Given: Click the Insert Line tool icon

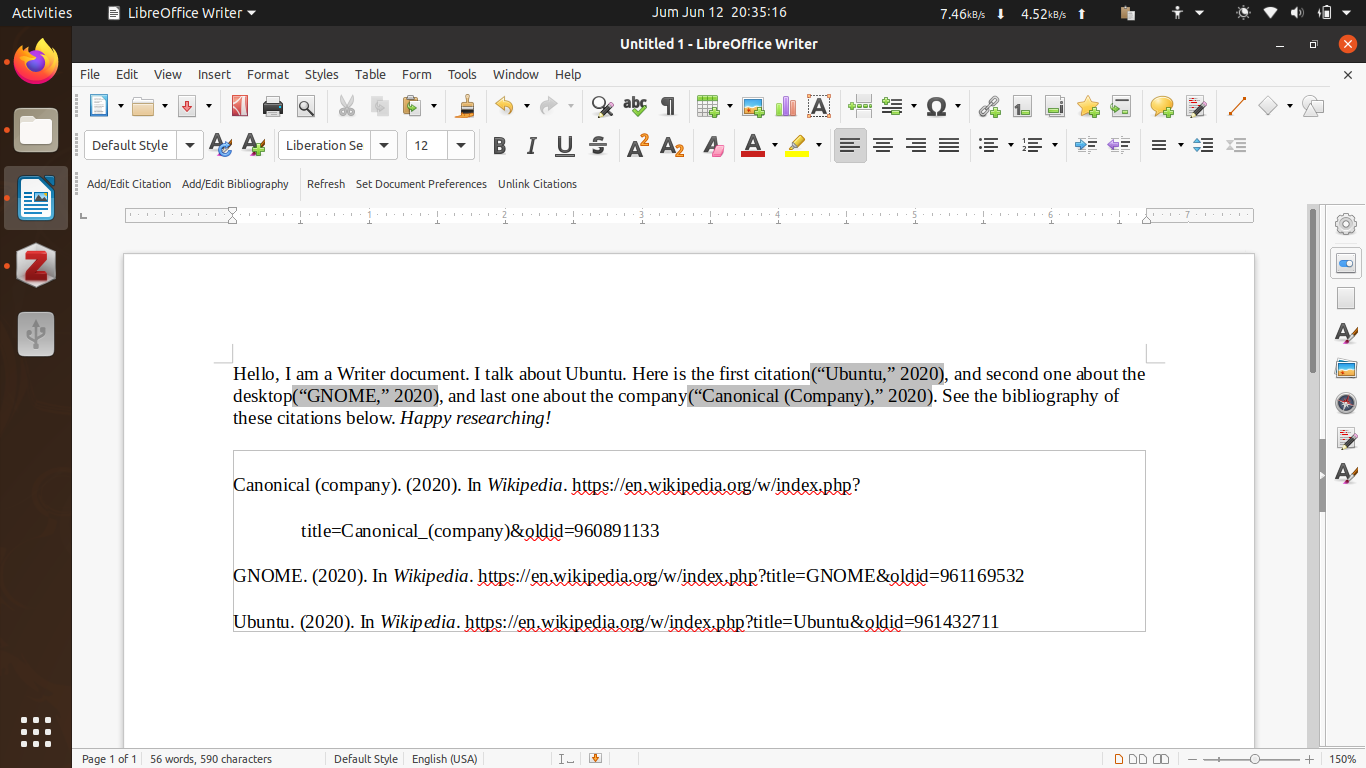Looking at the screenshot, I should pyautogui.click(x=1237, y=106).
